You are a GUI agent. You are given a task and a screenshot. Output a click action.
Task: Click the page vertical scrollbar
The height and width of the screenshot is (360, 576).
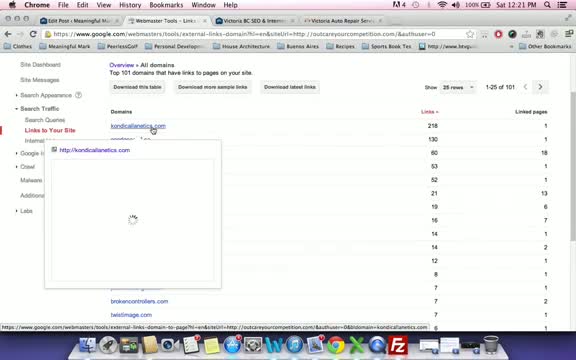coord(573,165)
